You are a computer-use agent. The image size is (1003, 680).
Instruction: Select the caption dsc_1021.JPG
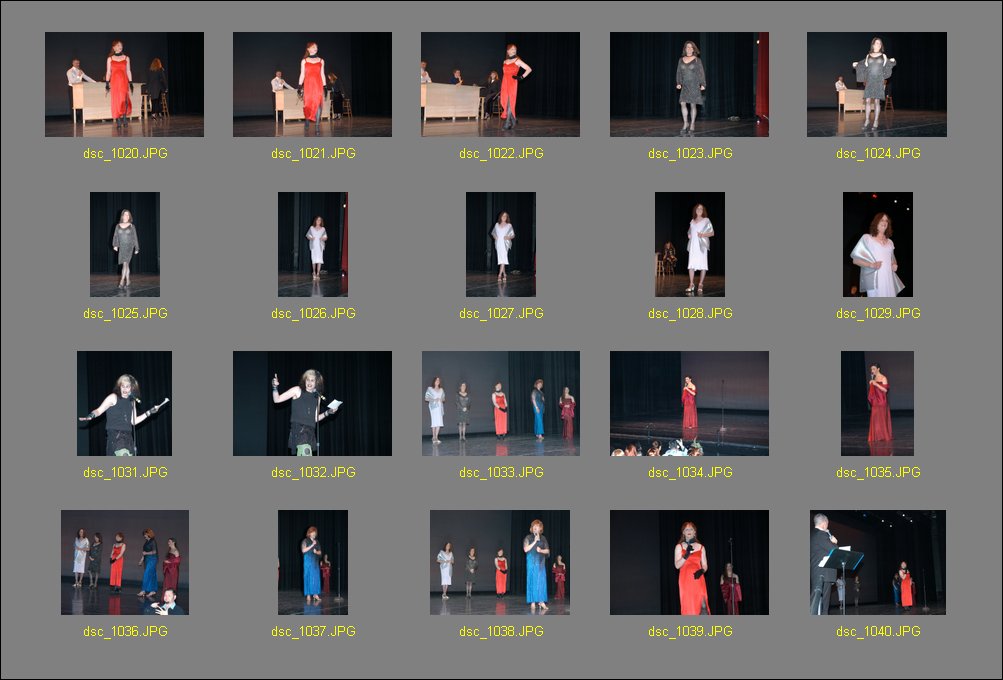[313, 154]
